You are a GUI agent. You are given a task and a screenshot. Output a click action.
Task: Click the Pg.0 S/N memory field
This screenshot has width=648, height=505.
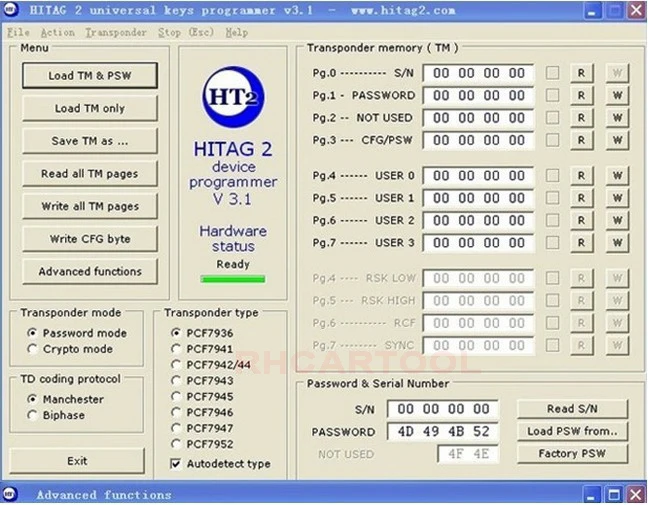coord(479,73)
